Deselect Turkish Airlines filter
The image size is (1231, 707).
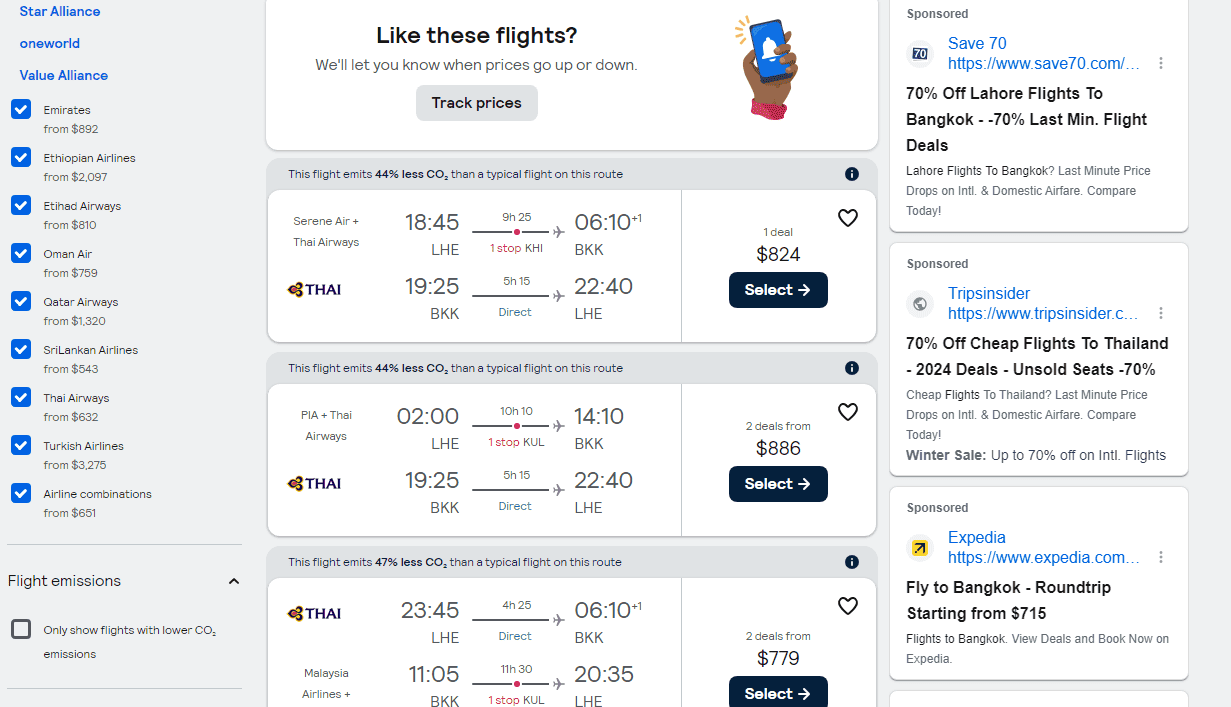[x=21, y=445]
